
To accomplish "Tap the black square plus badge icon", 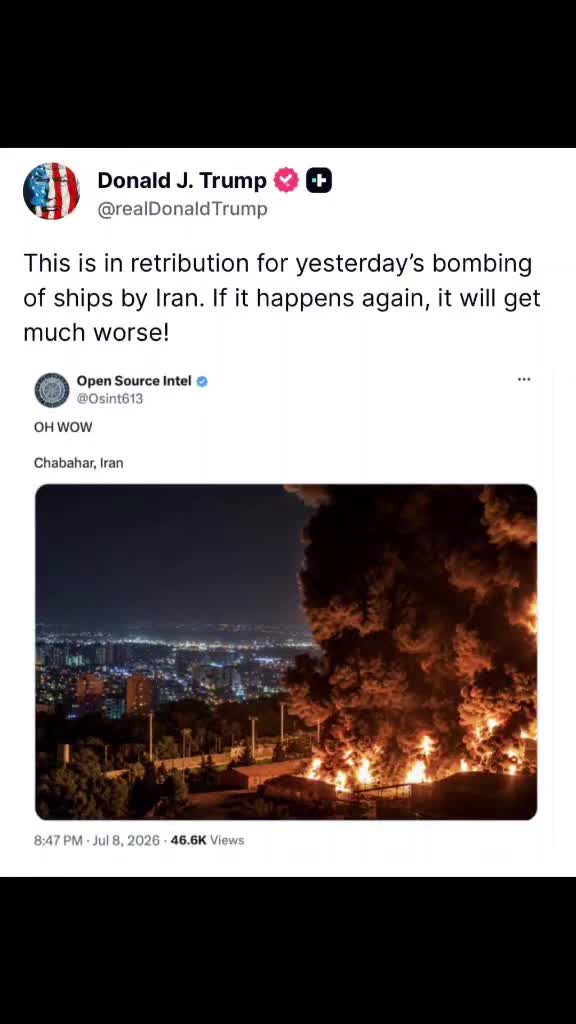I will tap(319, 180).
